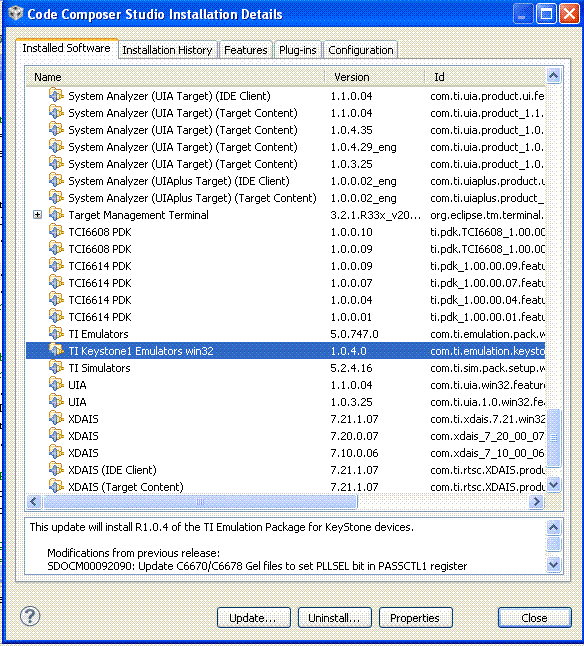Switch to the Plug-ins tab
This screenshot has height=646, width=584.
pos(298,50)
